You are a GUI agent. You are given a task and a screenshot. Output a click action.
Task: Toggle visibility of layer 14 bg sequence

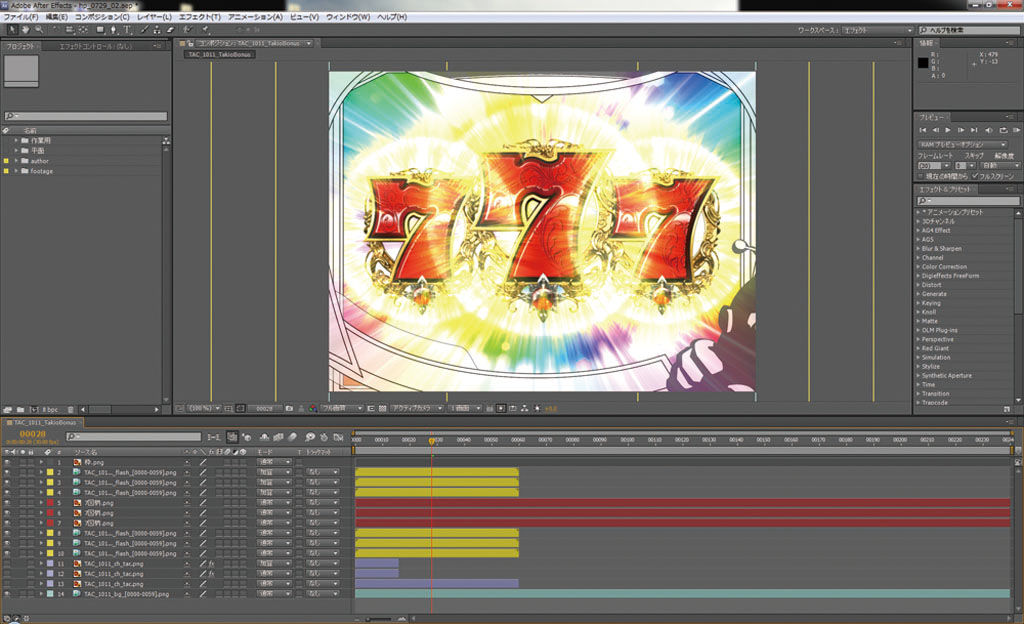[x=7, y=594]
